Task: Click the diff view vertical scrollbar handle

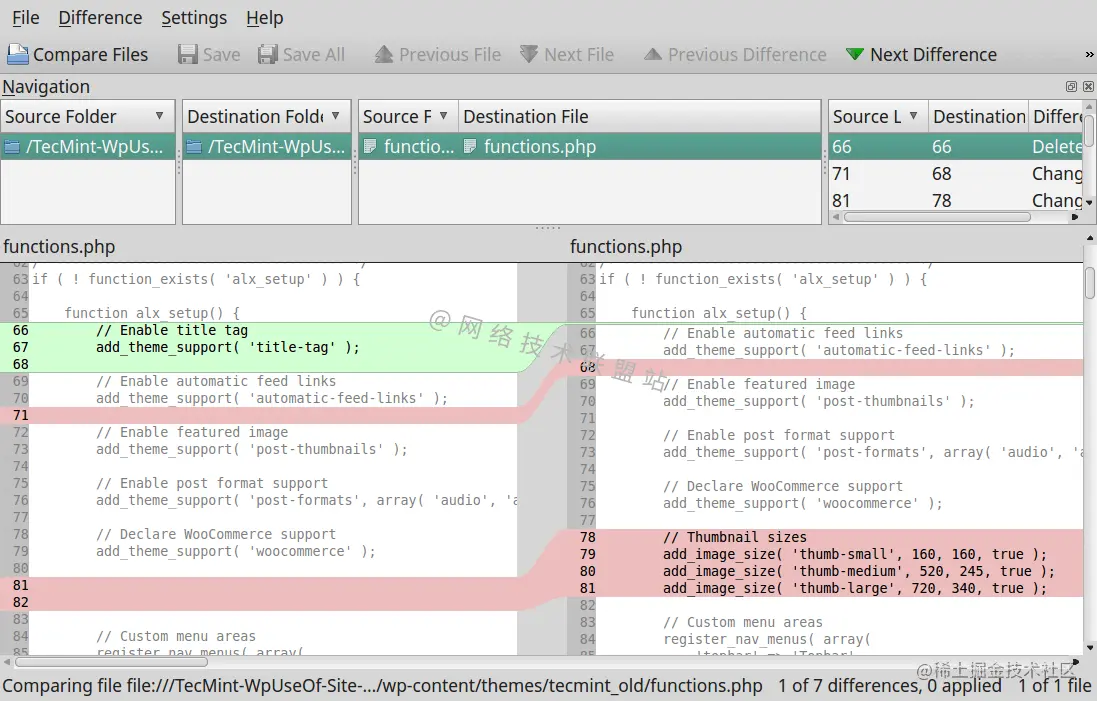Action: coord(1089,283)
